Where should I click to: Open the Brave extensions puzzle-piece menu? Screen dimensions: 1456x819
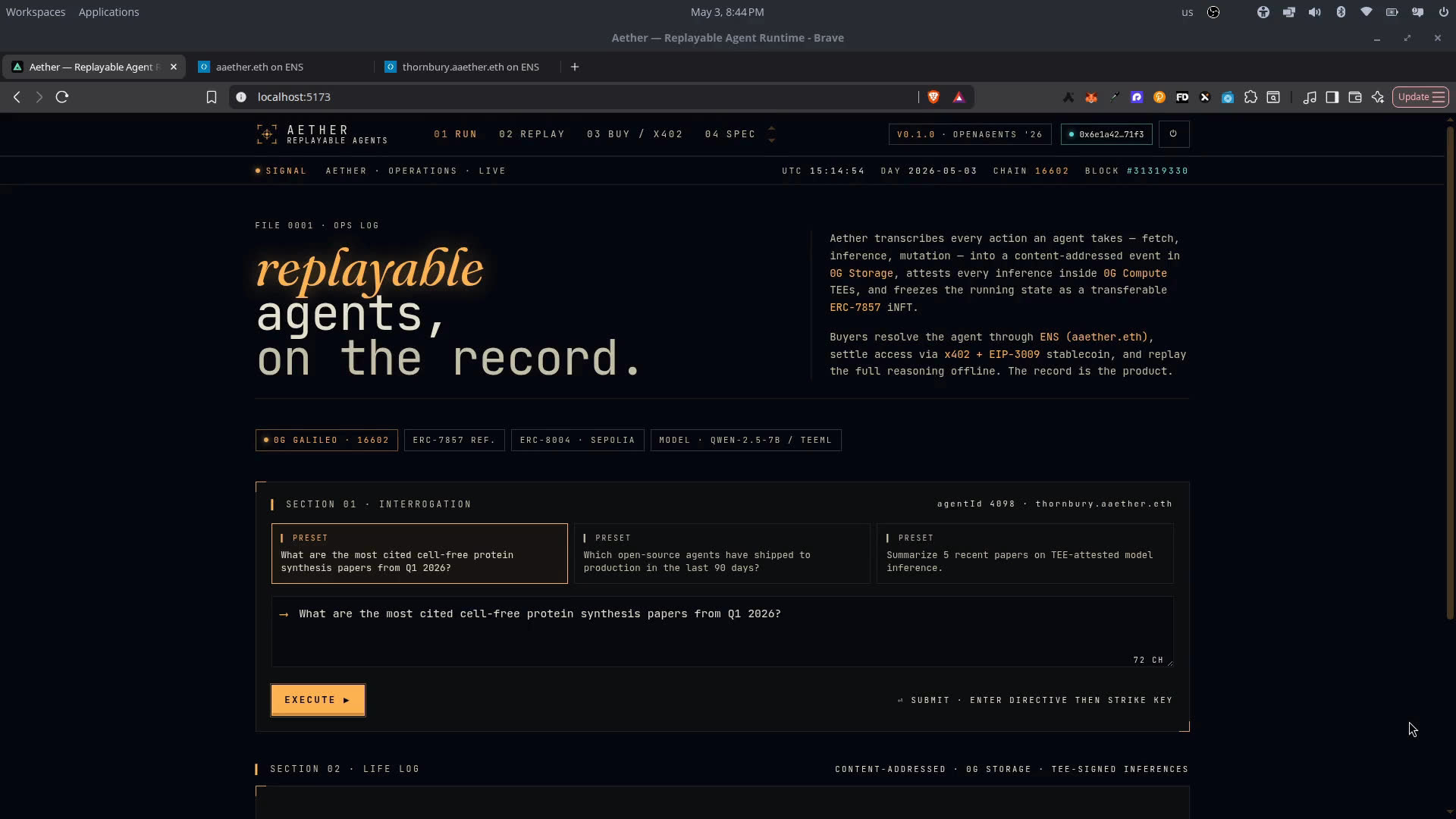(x=1250, y=97)
